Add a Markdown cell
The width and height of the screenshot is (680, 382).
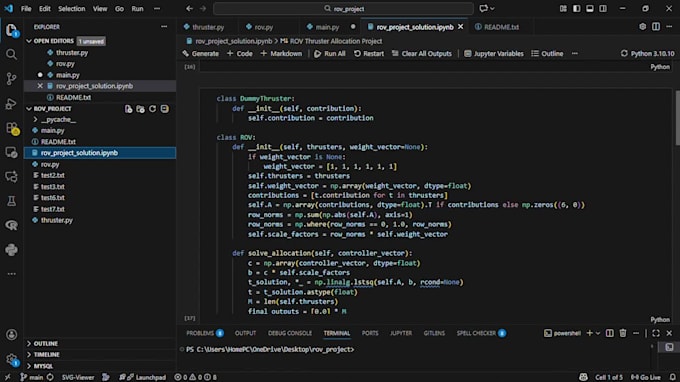pyautogui.click(x=281, y=53)
